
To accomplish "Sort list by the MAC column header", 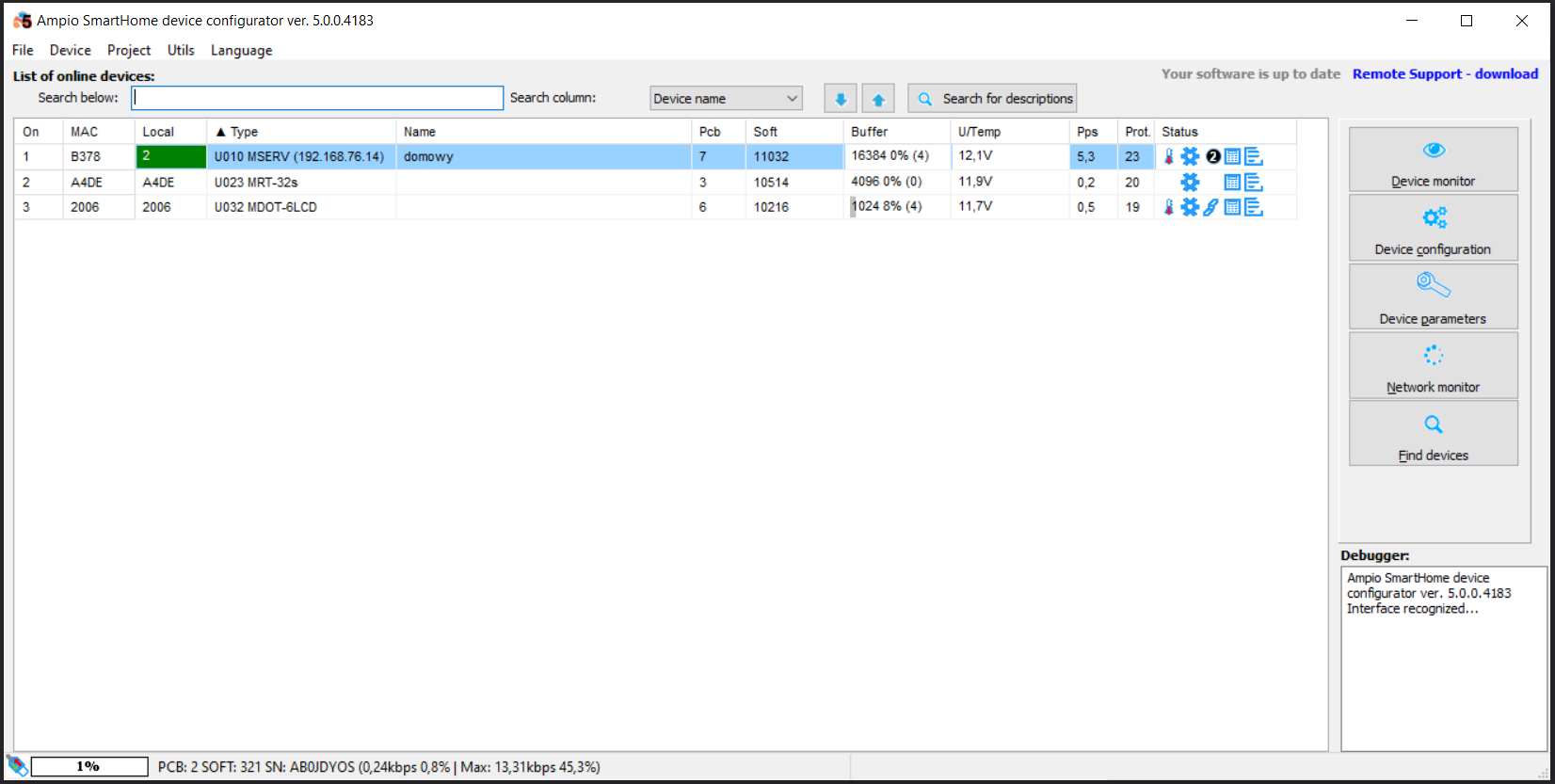I will (x=99, y=132).
